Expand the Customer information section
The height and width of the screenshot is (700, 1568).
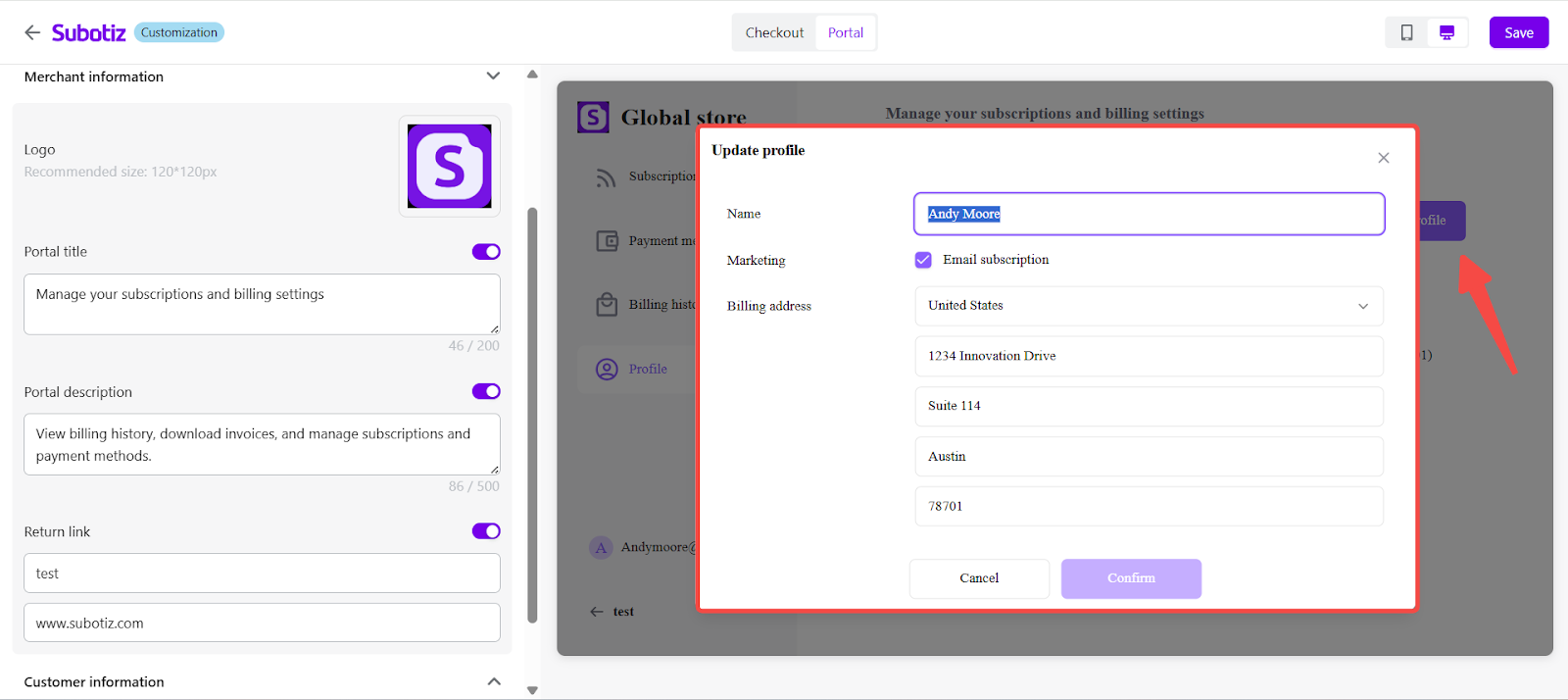coord(493,681)
